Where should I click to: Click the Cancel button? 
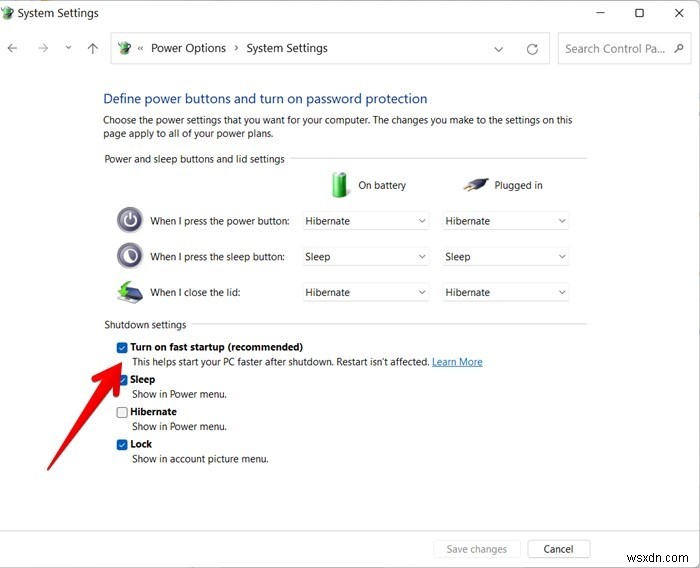click(x=558, y=549)
